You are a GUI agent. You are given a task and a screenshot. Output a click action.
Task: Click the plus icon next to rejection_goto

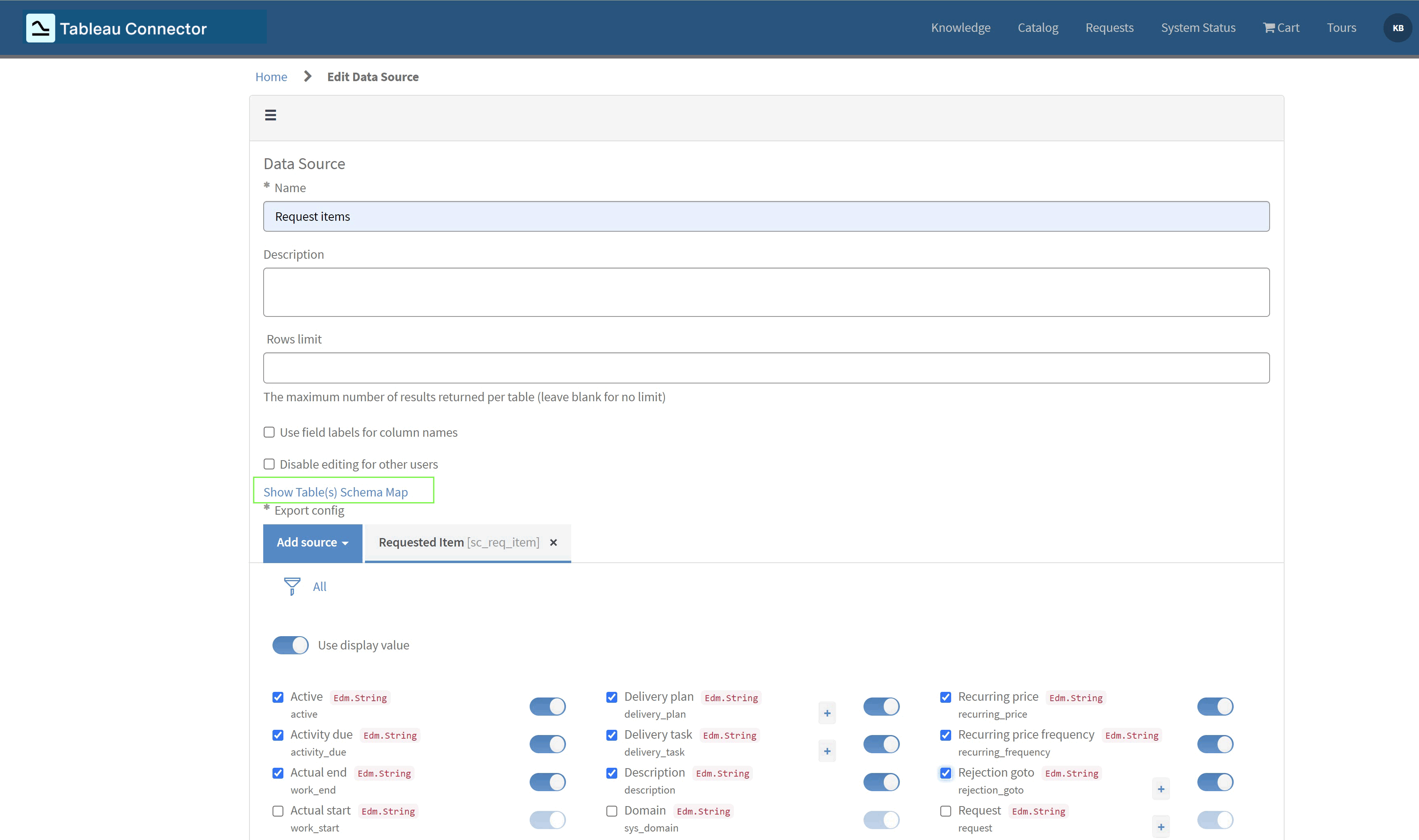pos(1160,788)
